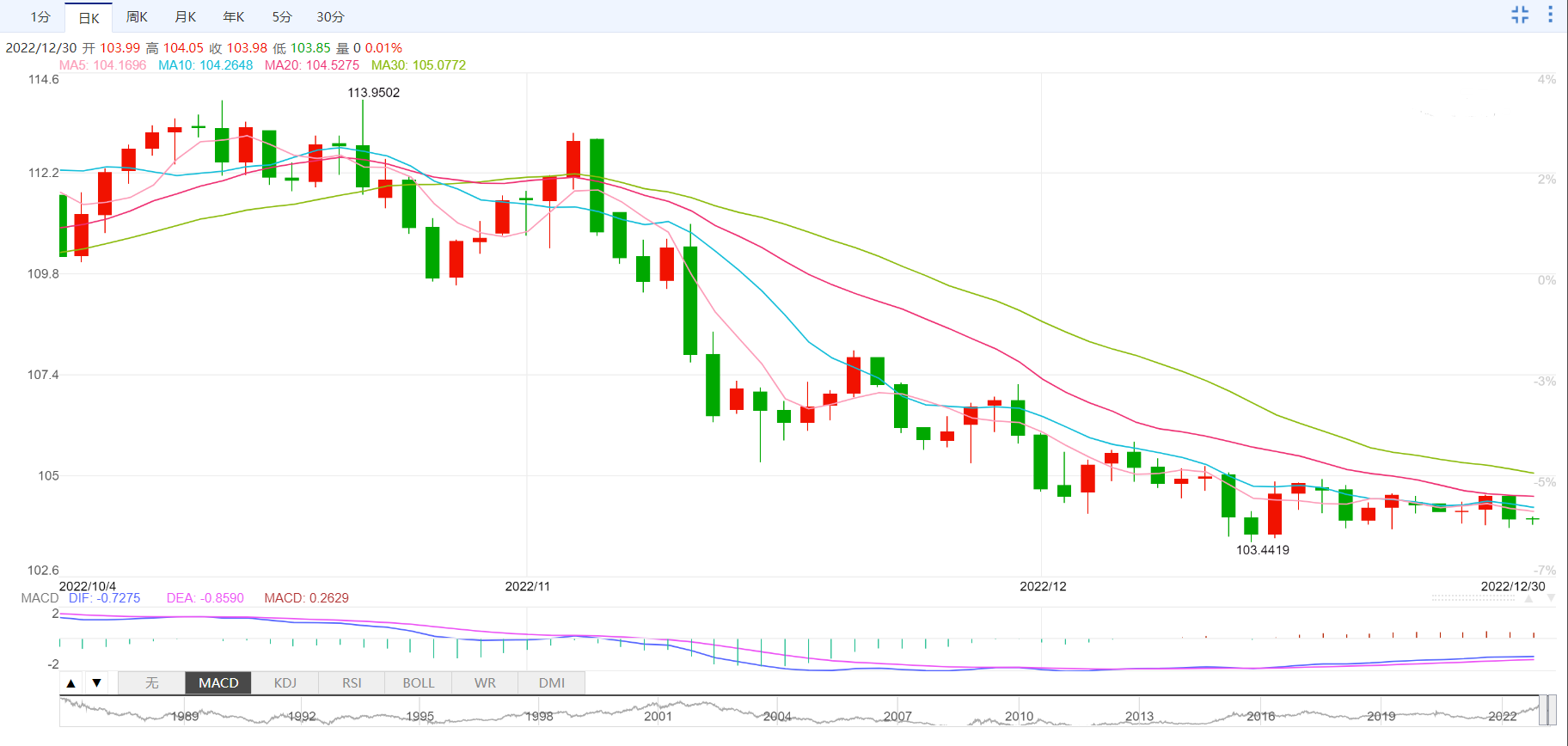Click the 2022/12/30 end date axis label
This screenshot has height=746, width=1568.
coord(1513,586)
